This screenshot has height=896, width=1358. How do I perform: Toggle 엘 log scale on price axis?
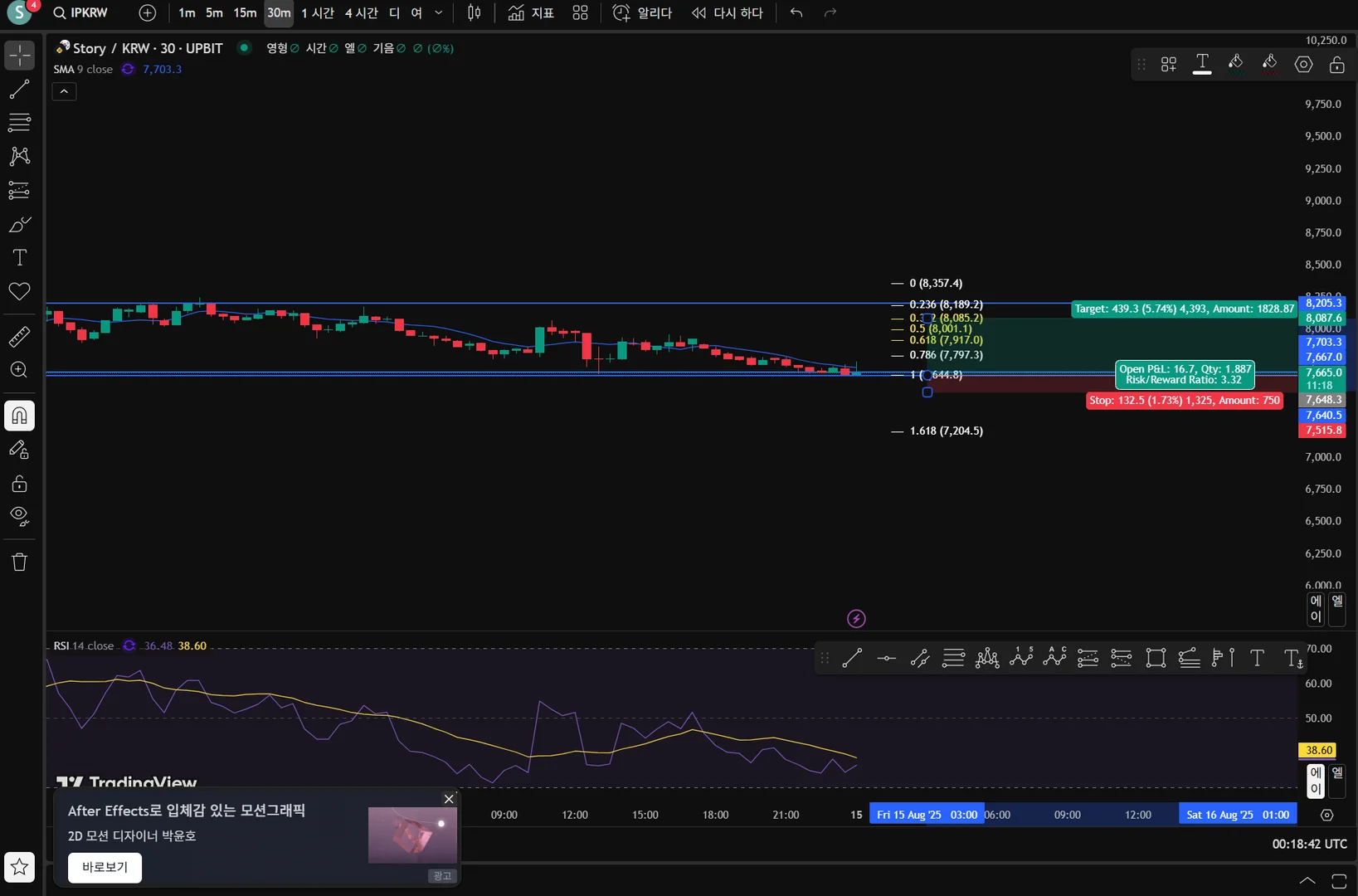click(x=1337, y=609)
